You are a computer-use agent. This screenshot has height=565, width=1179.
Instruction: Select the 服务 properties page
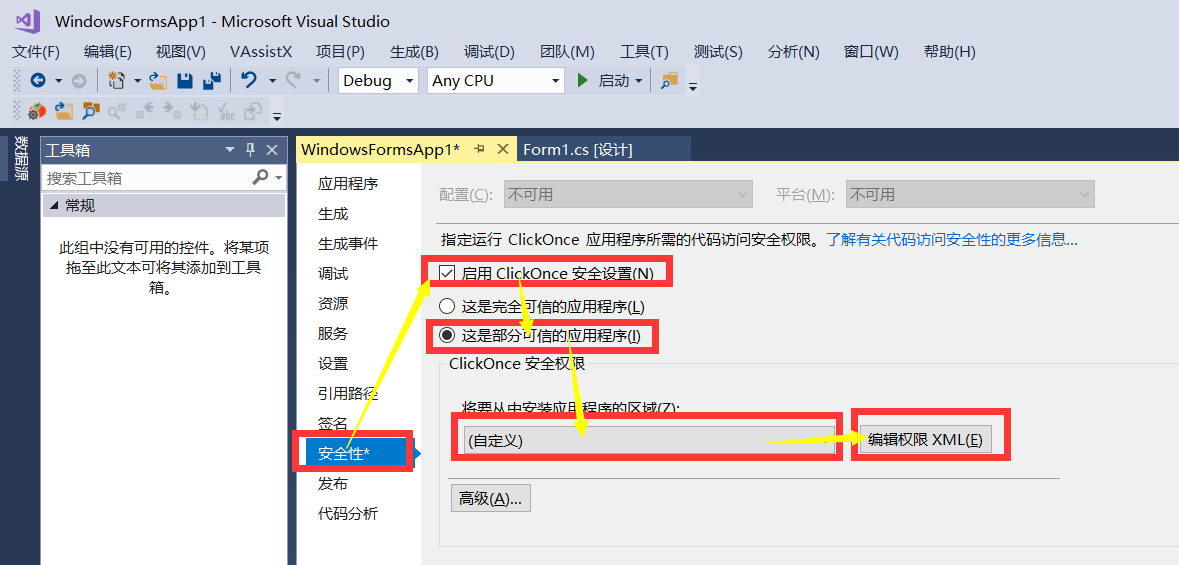tap(333, 333)
